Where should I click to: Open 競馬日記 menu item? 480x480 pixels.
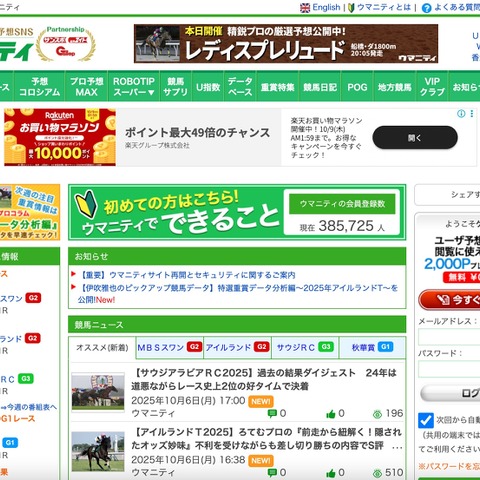tap(320, 87)
